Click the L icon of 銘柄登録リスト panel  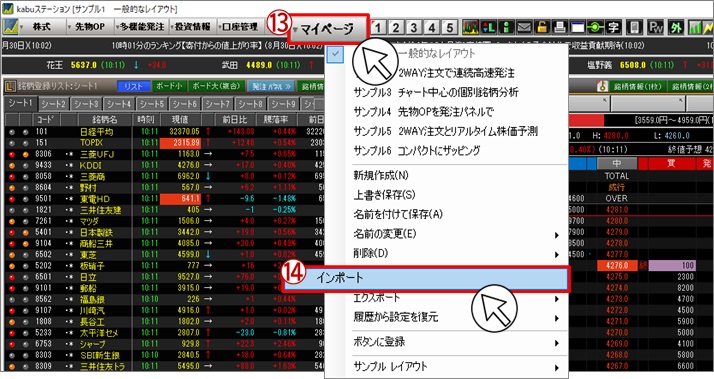pyautogui.click(x=10, y=86)
